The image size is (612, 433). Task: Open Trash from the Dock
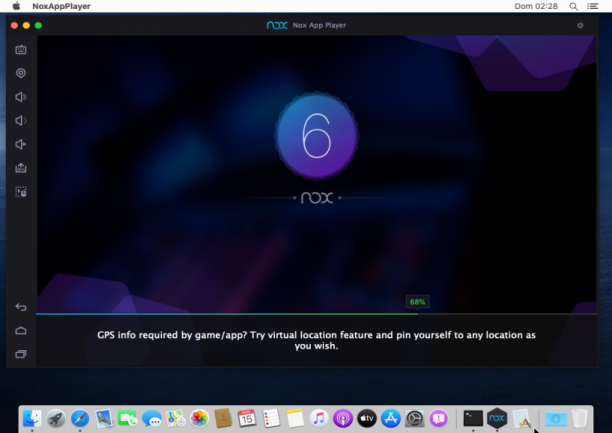click(x=580, y=419)
